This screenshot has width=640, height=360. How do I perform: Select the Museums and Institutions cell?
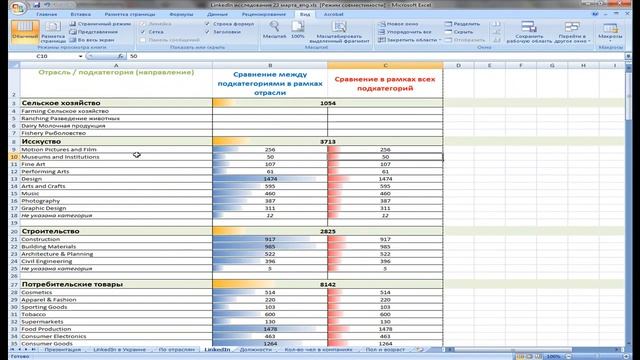pyautogui.click(x=116, y=157)
